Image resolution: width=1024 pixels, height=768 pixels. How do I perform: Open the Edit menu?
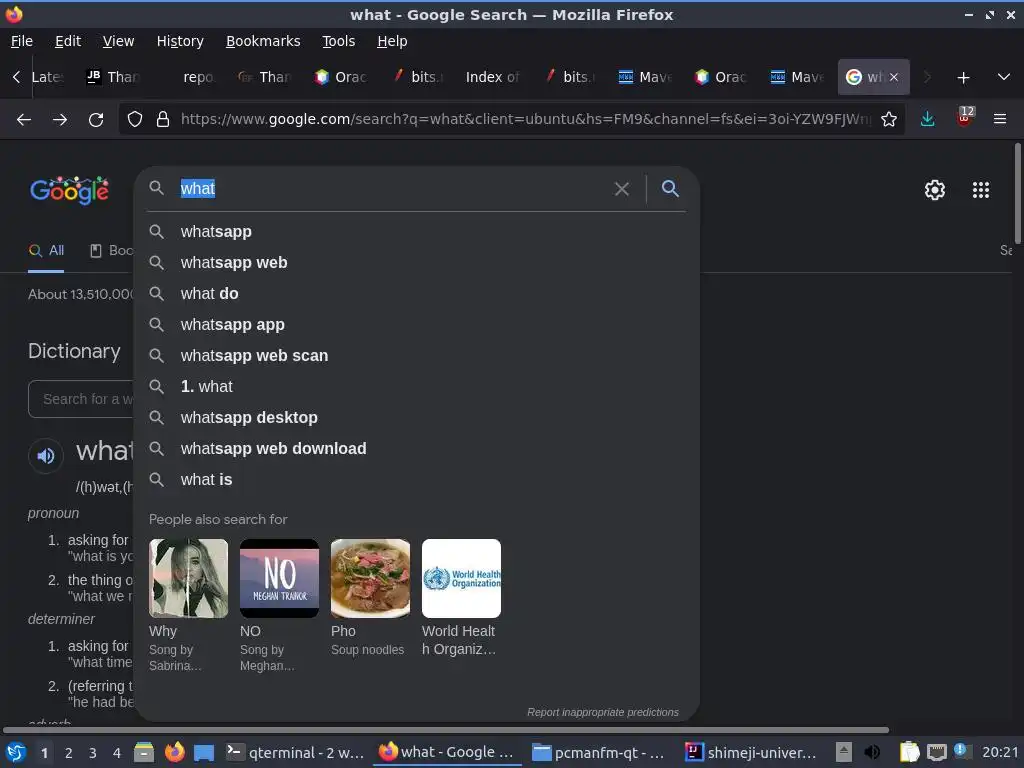tap(68, 41)
